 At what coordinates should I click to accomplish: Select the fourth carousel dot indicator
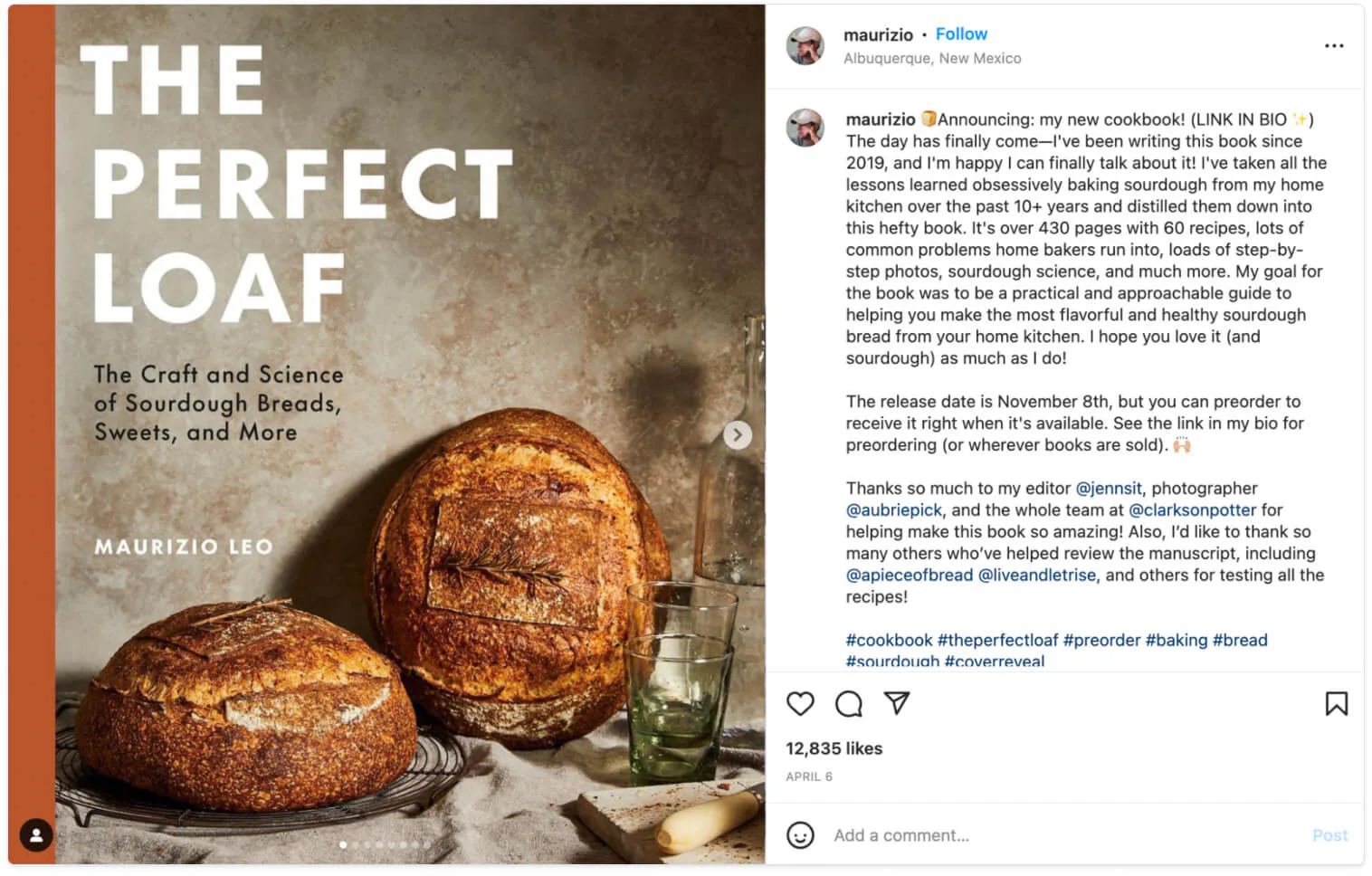coord(379,843)
